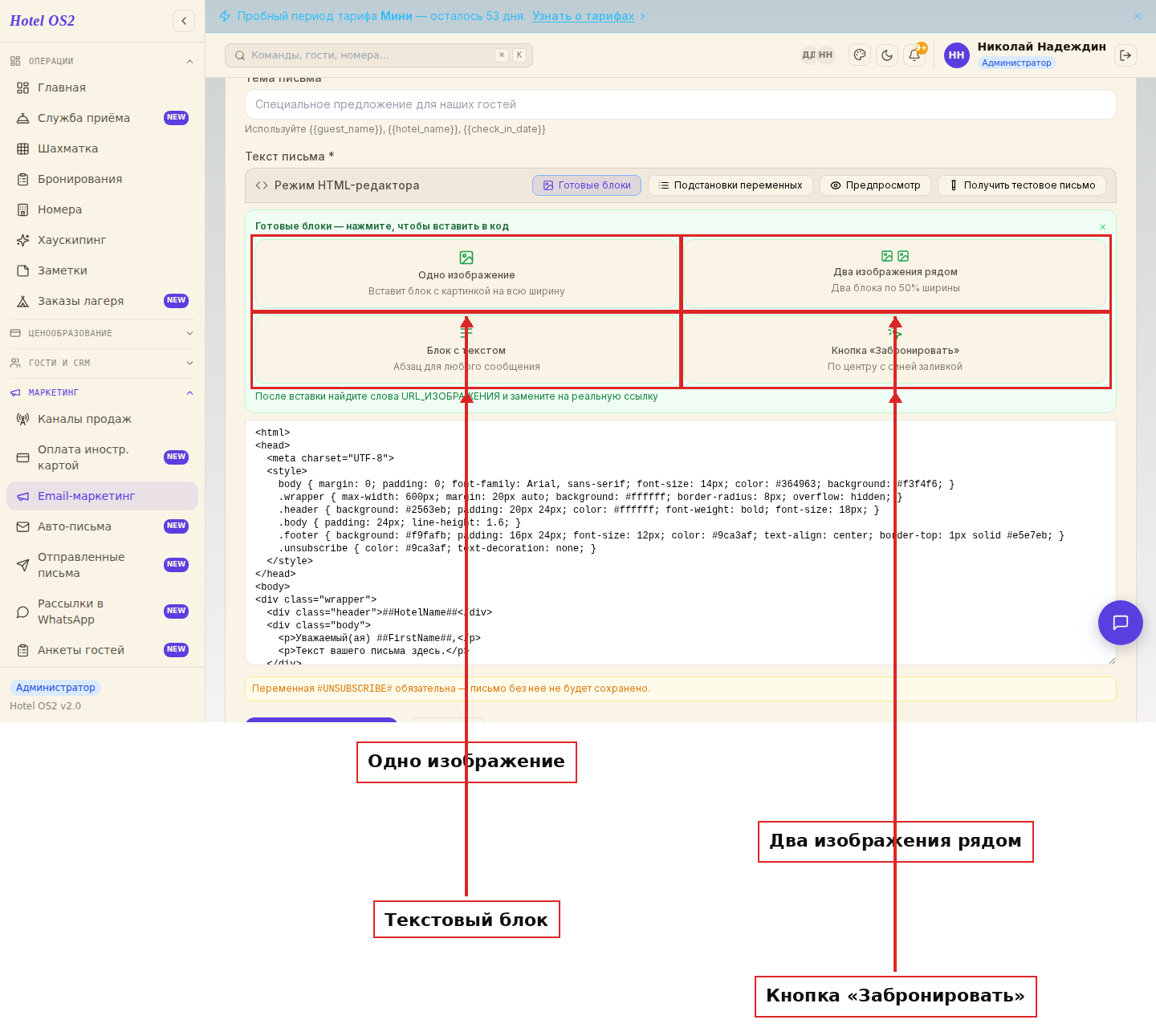Follow the "Узнать о тарифах" link
1156x1036 pixels.
[x=583, y=16]
